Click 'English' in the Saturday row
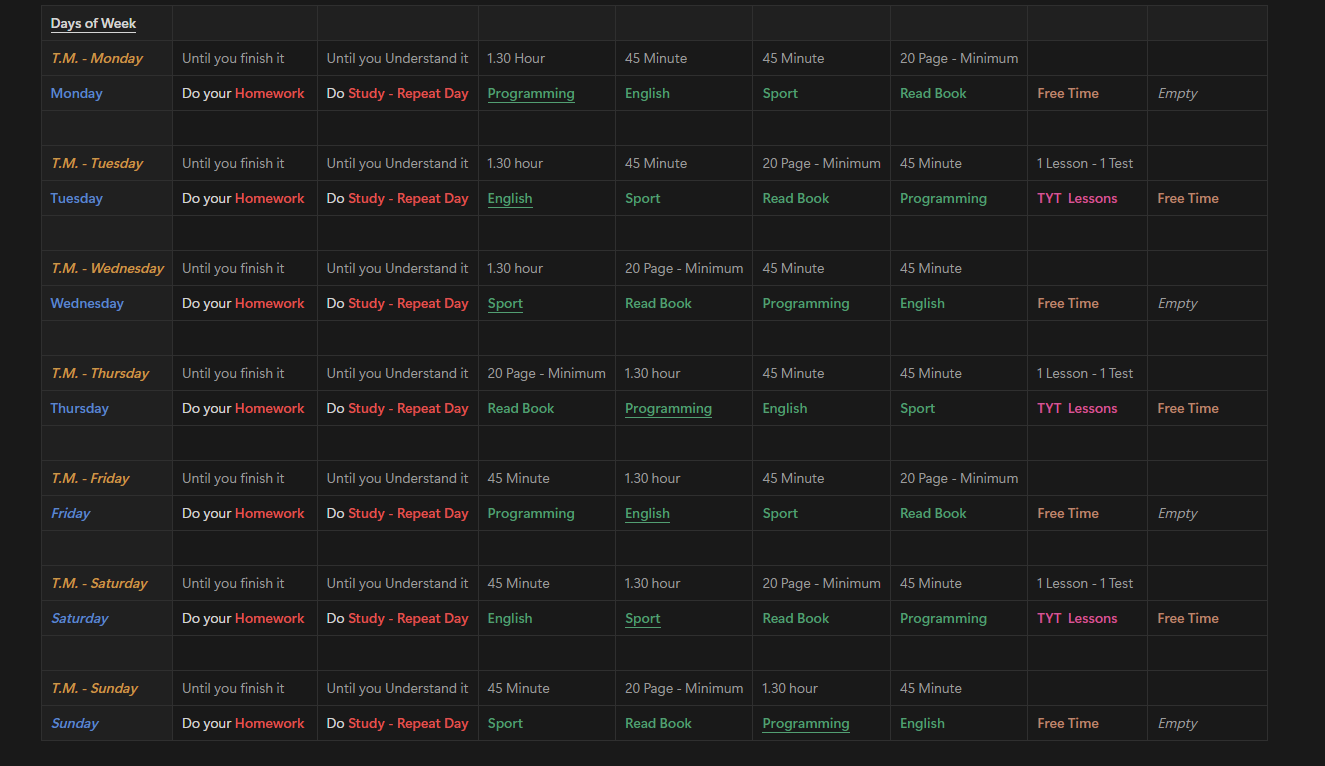The height and width of the screenshot is (766, 1325). tap(510, 618)
